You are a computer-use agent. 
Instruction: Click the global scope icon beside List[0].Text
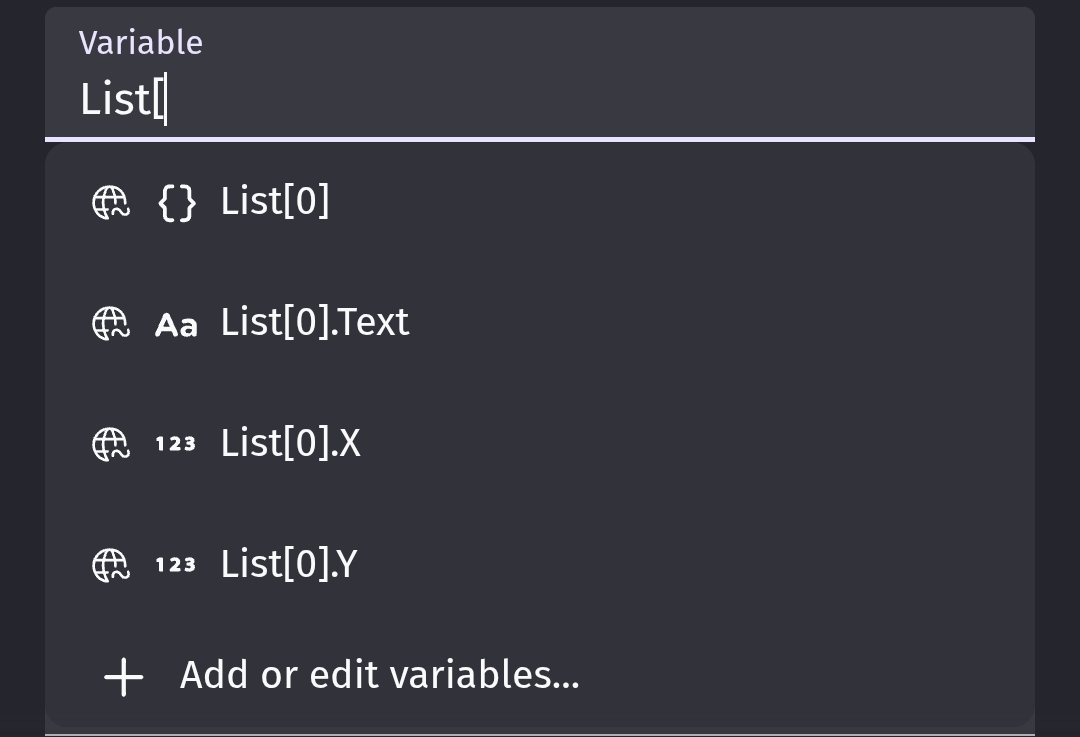111,323
